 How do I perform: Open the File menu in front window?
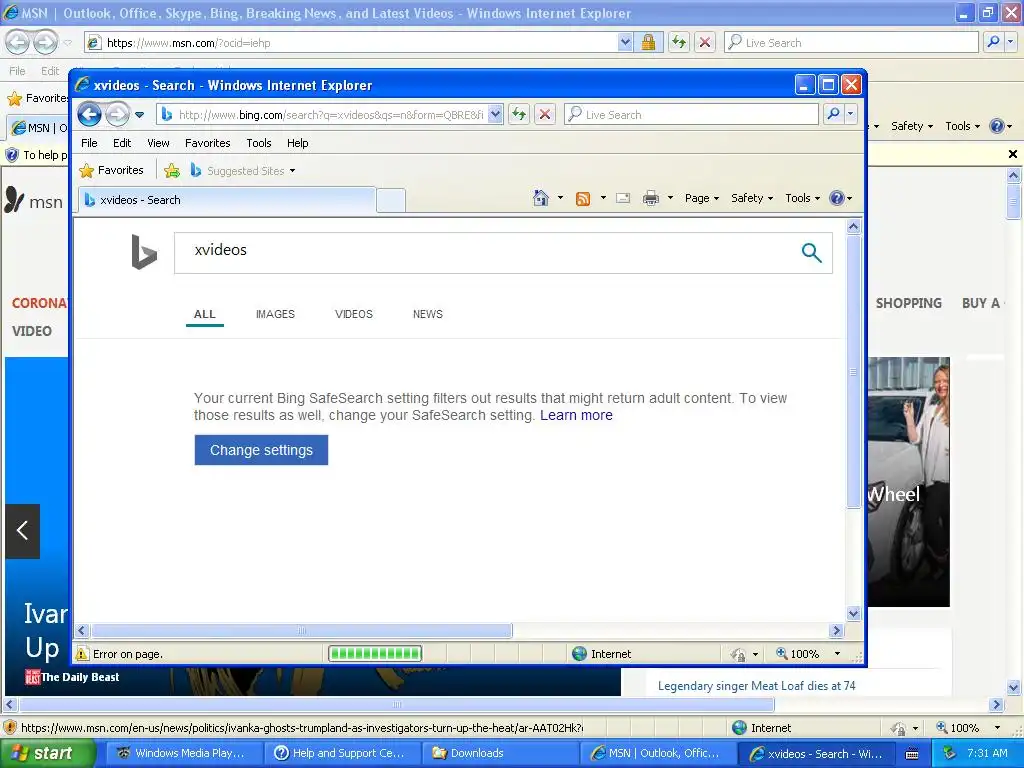(x=89, y=143)
